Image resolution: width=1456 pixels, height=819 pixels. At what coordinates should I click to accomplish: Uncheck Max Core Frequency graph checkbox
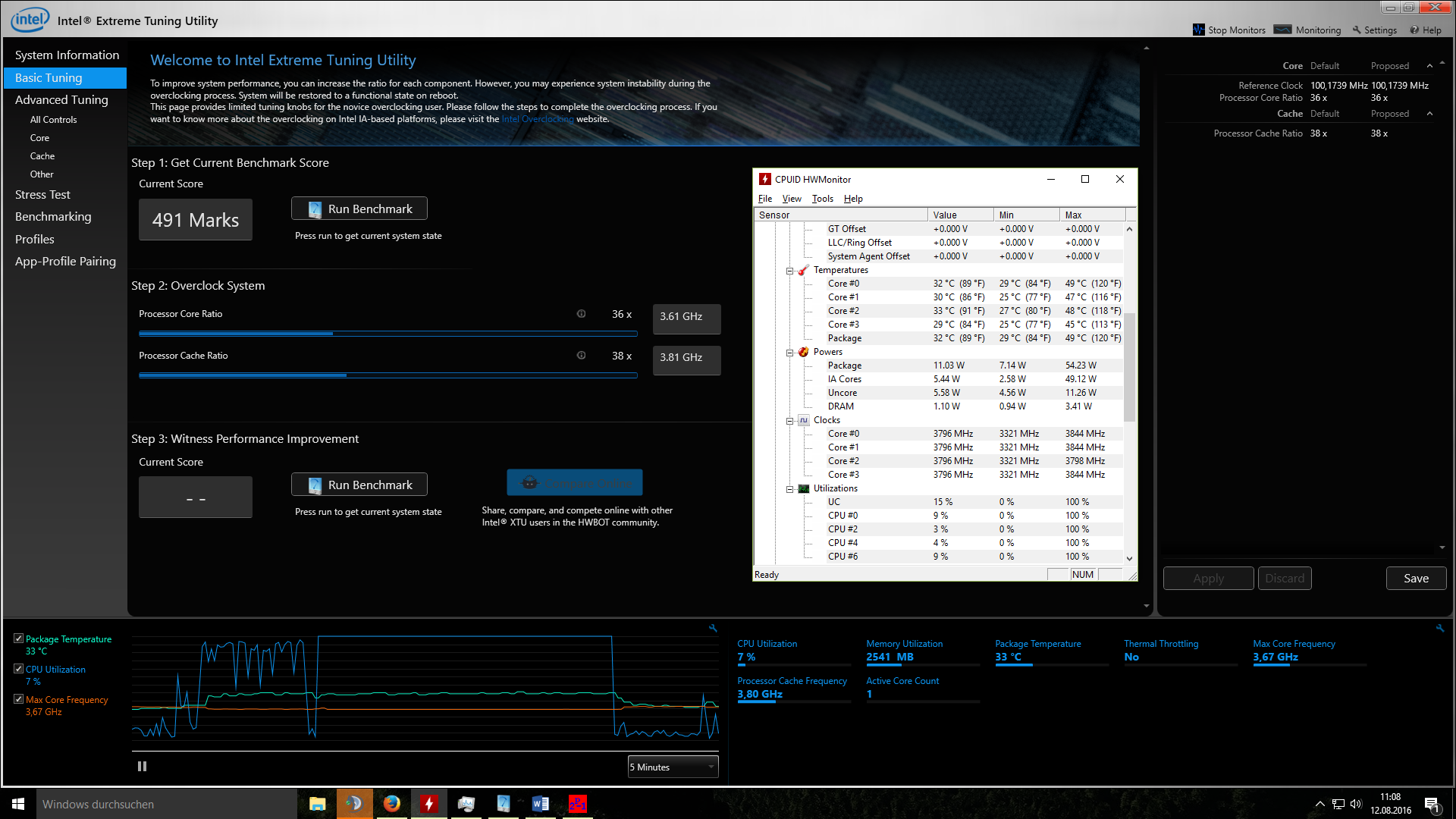18,699
